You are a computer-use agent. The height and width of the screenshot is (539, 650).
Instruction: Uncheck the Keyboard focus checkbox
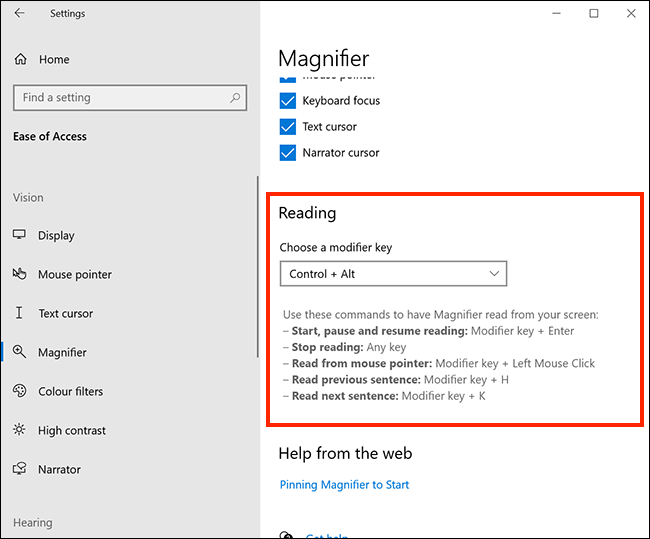287,101
